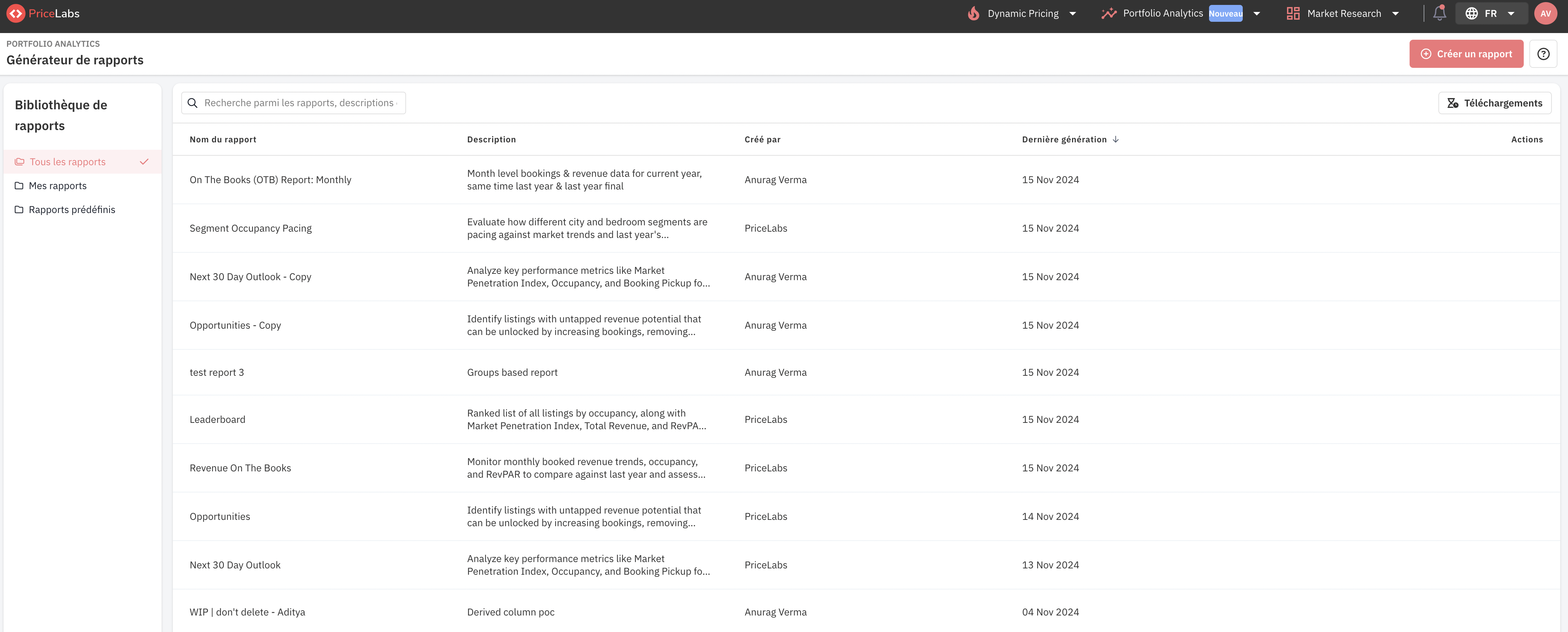Click the Portfolio Analytics chart icon
This screenshot has width=1568, height=632.
[x=1109, y=13]
